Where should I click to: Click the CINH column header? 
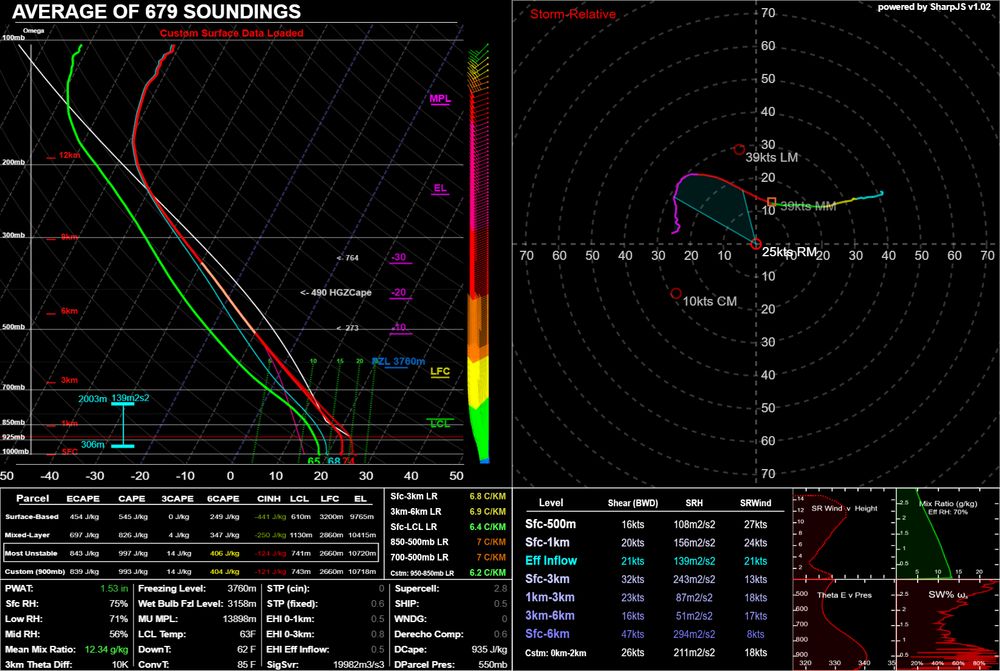(x=269, y=499)
